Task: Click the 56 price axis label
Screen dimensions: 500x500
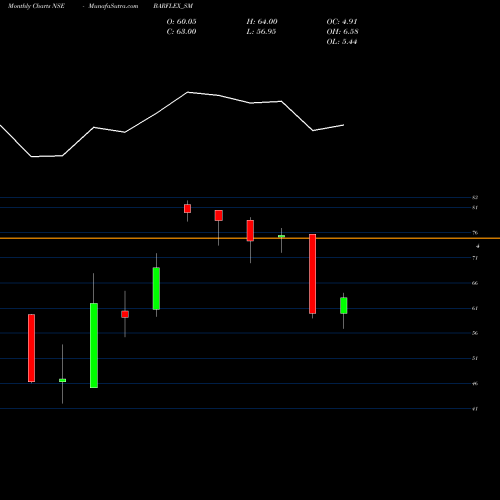Action: 475,333
